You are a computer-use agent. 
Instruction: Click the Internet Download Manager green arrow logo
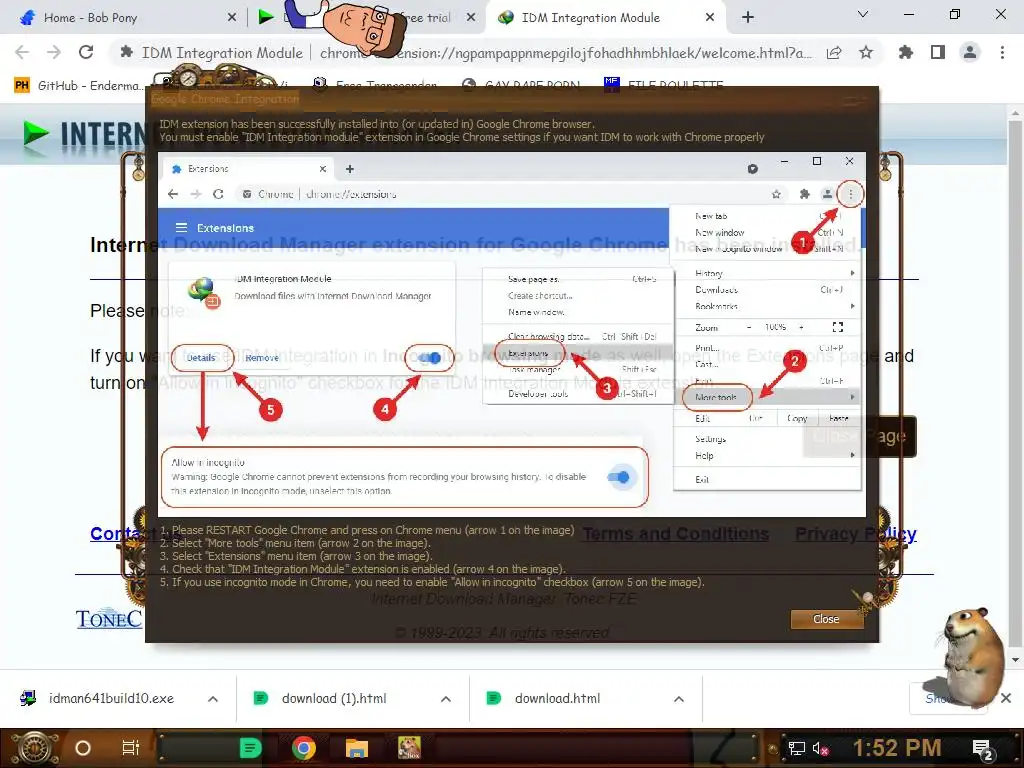[36, 133]
